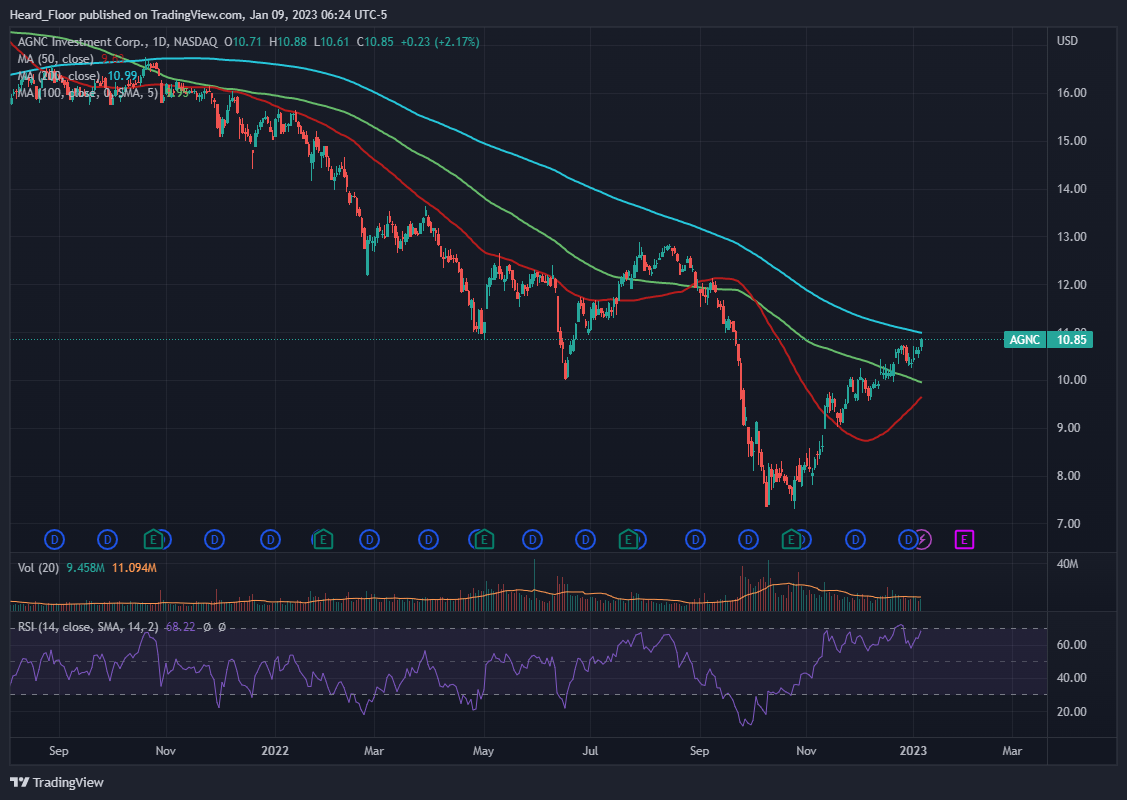Click the final Mar label on the time axis
The height and width of the screenshot is (800, 1127).
[1012, 750]
